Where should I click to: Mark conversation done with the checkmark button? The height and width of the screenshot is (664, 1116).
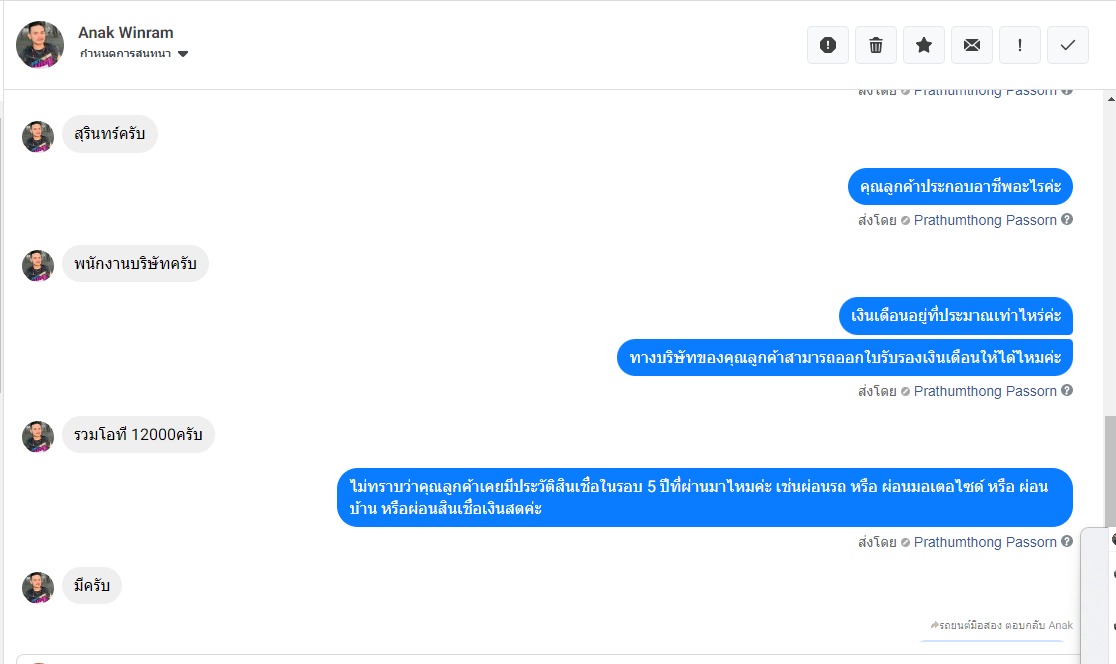pos(1068,45)
